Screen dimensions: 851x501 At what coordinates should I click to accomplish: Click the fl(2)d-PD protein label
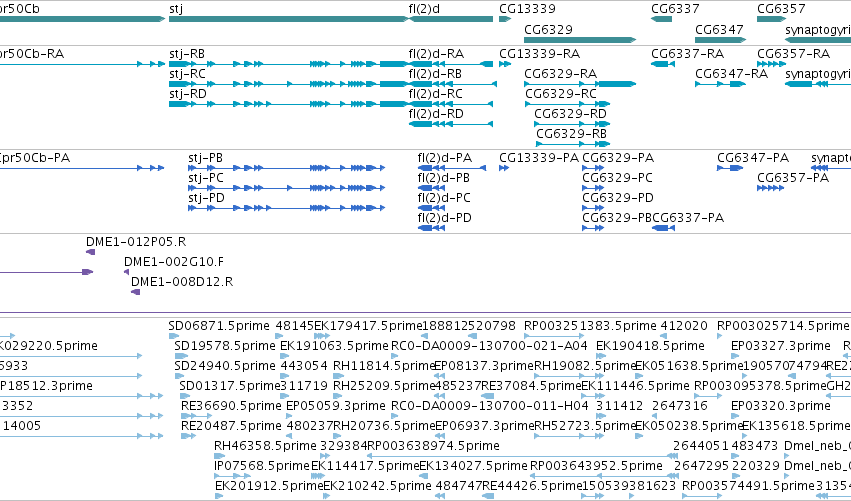tap(444, 218)
